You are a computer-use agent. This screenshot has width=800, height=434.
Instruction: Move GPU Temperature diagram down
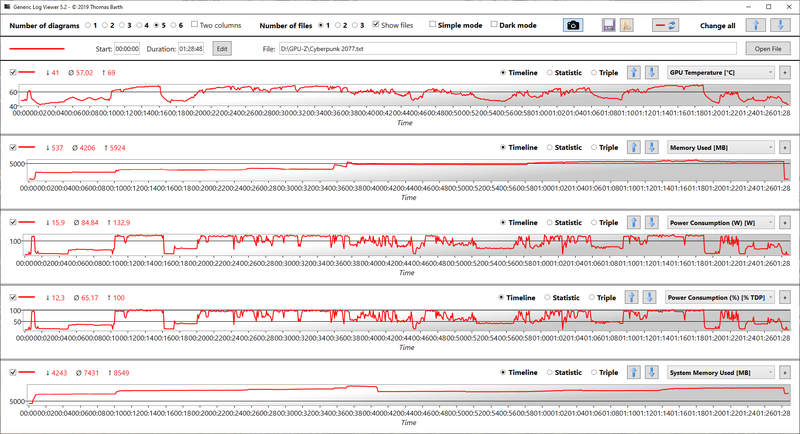651,72
